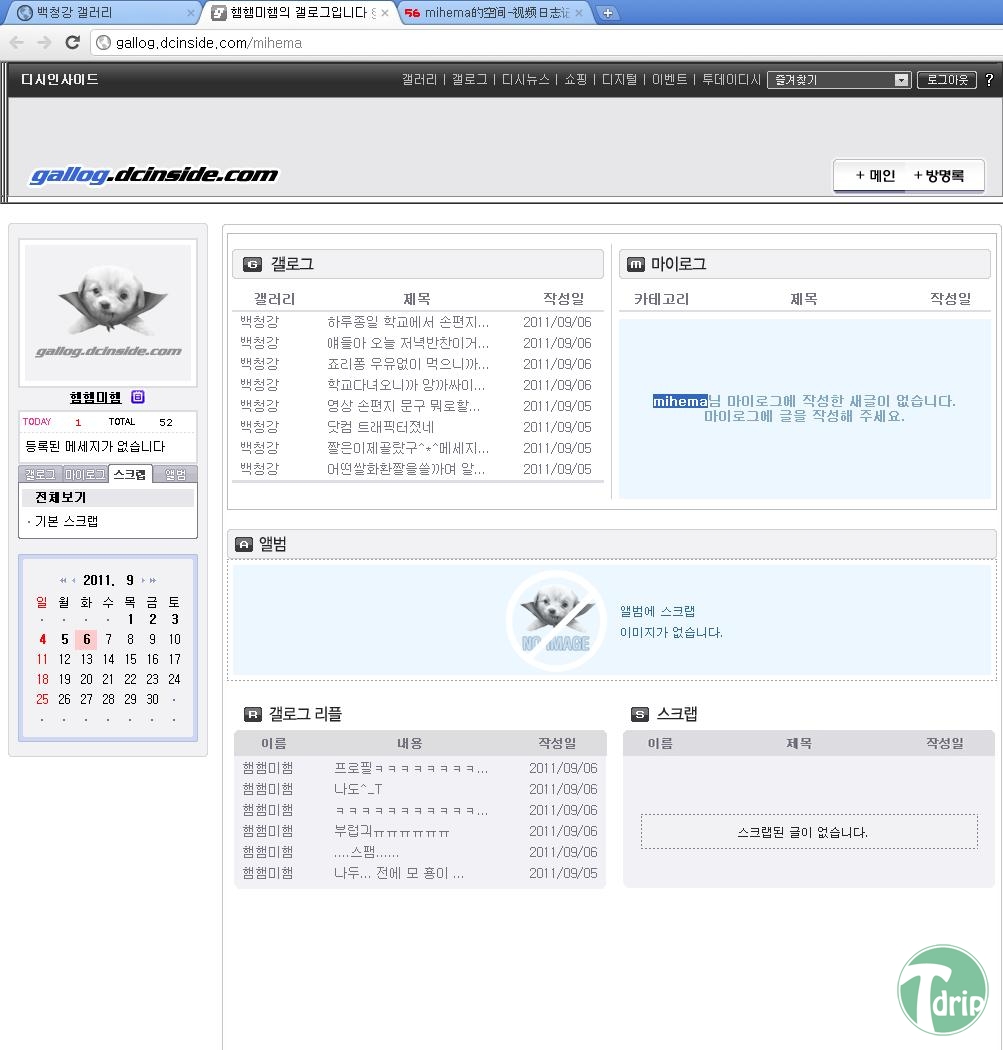Click the browser back arrow

pos(17,43)
